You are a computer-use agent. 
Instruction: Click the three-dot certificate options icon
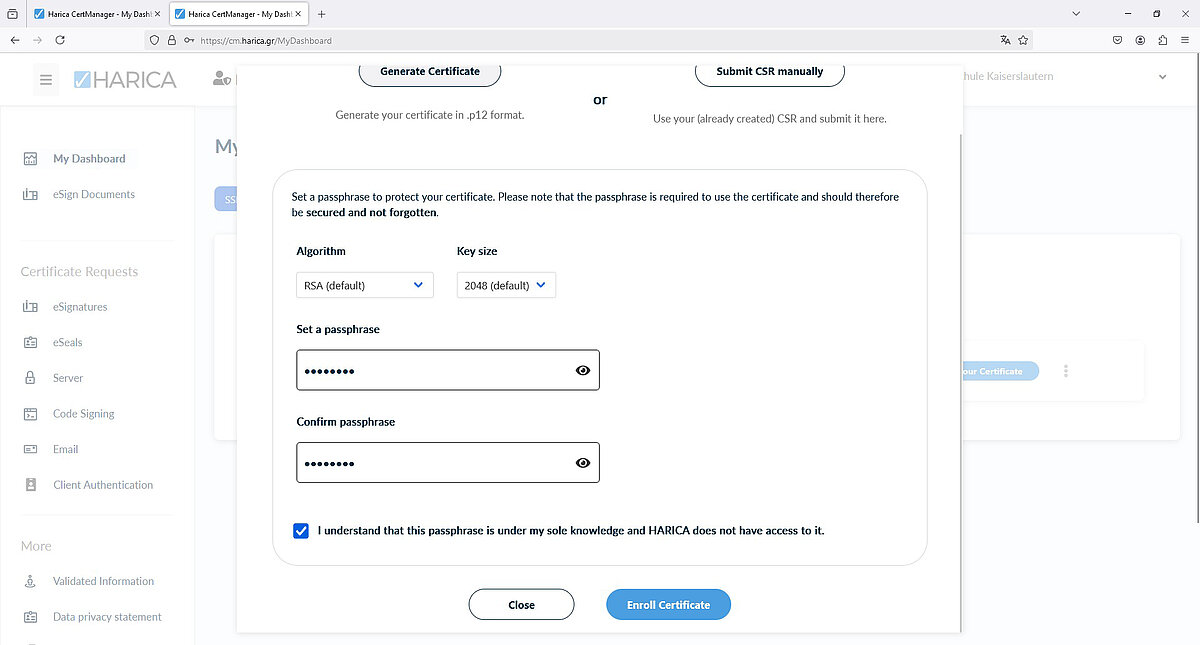[x=1066, y=371]
